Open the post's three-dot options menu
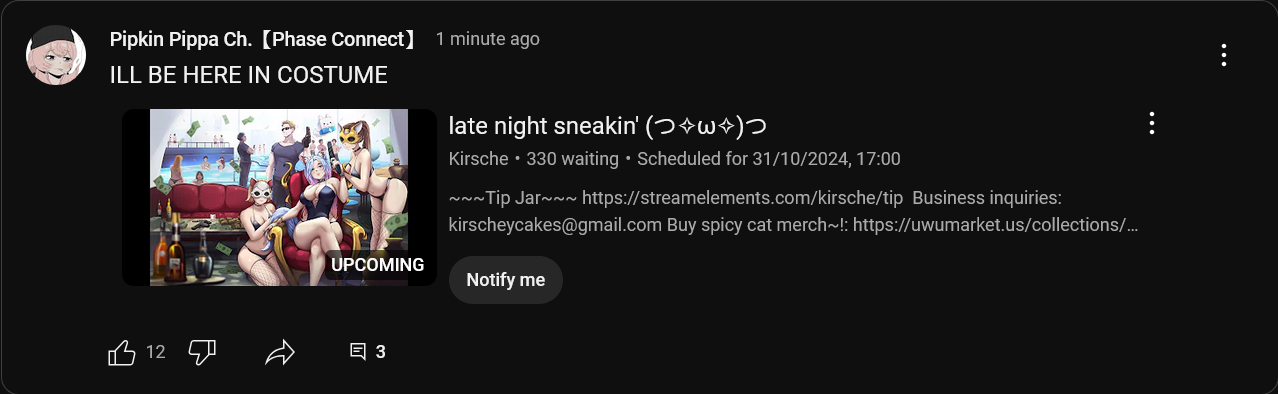This screenshot has width=1278, height=394. click(x=1223, y=55)
